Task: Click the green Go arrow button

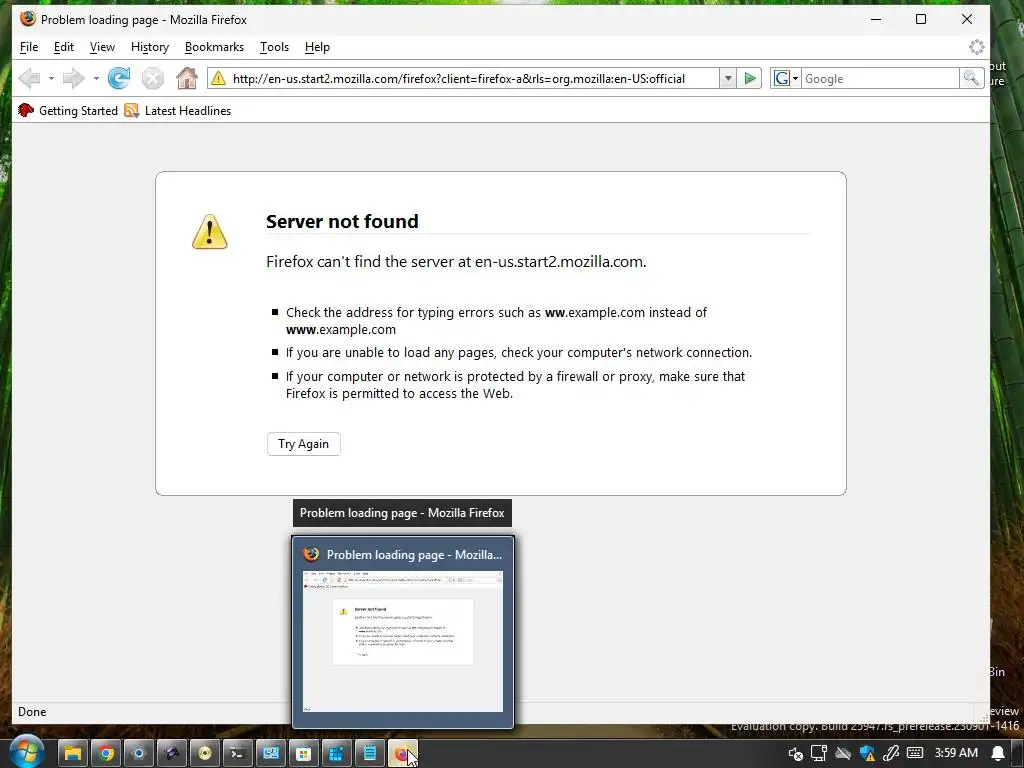Action: click(x=750, y=78)
